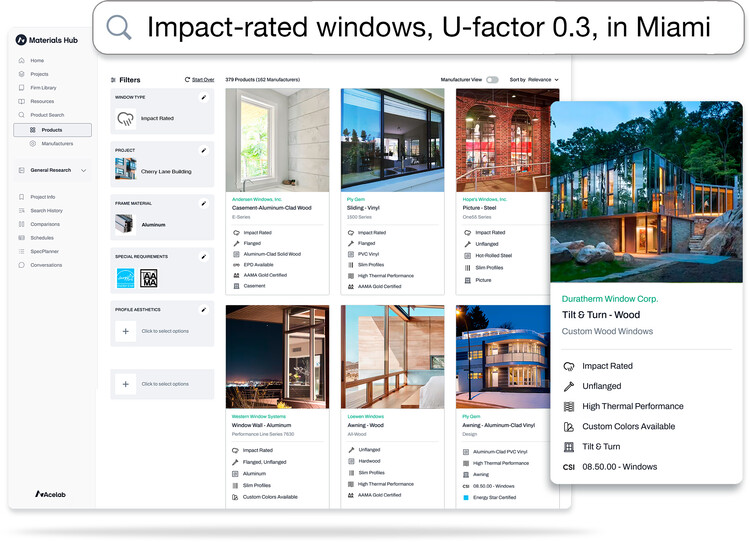
Task: Click the Firm Library book icon
Action: 21,88
